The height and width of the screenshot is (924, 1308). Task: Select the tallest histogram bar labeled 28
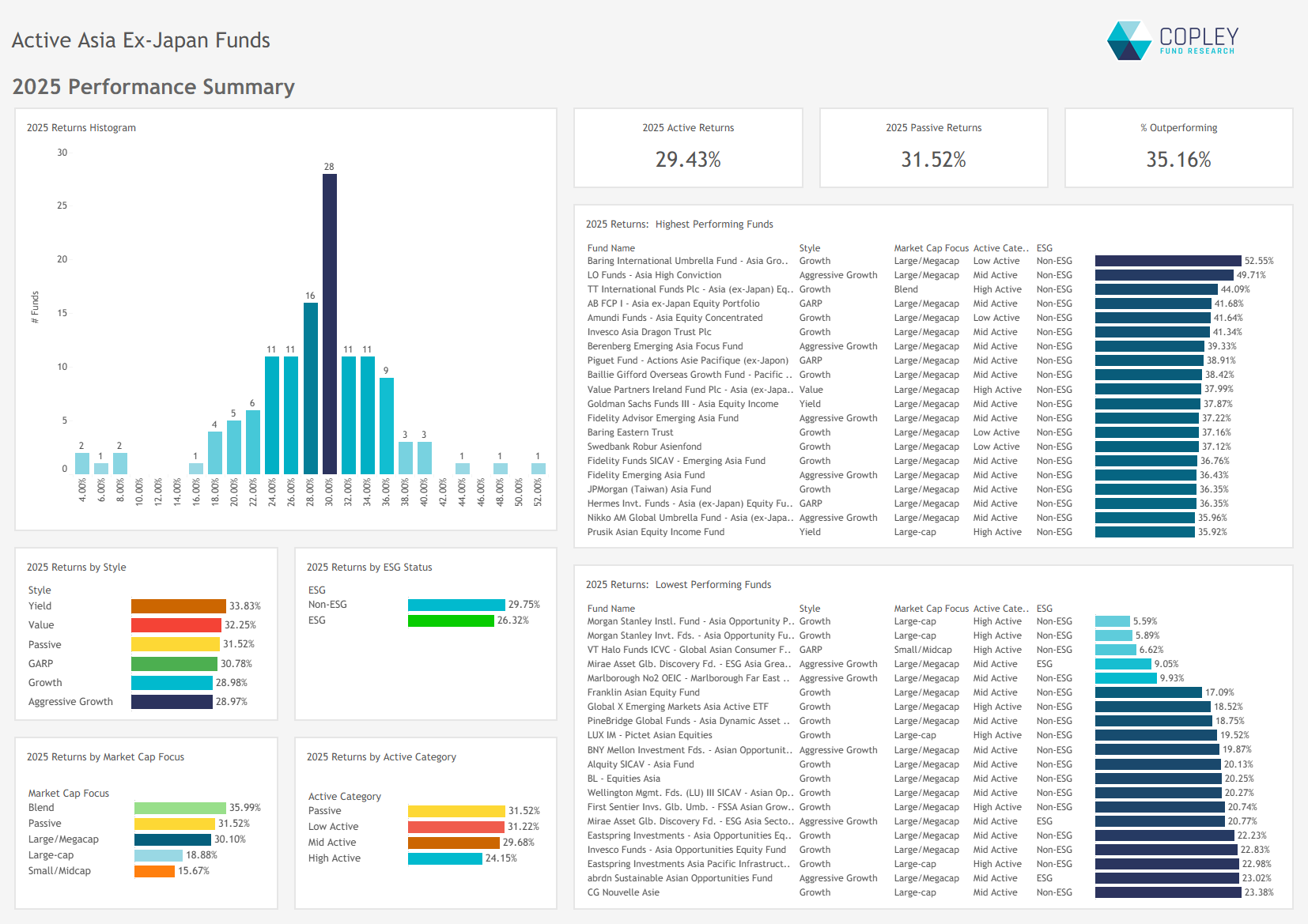tap(329, 324)
